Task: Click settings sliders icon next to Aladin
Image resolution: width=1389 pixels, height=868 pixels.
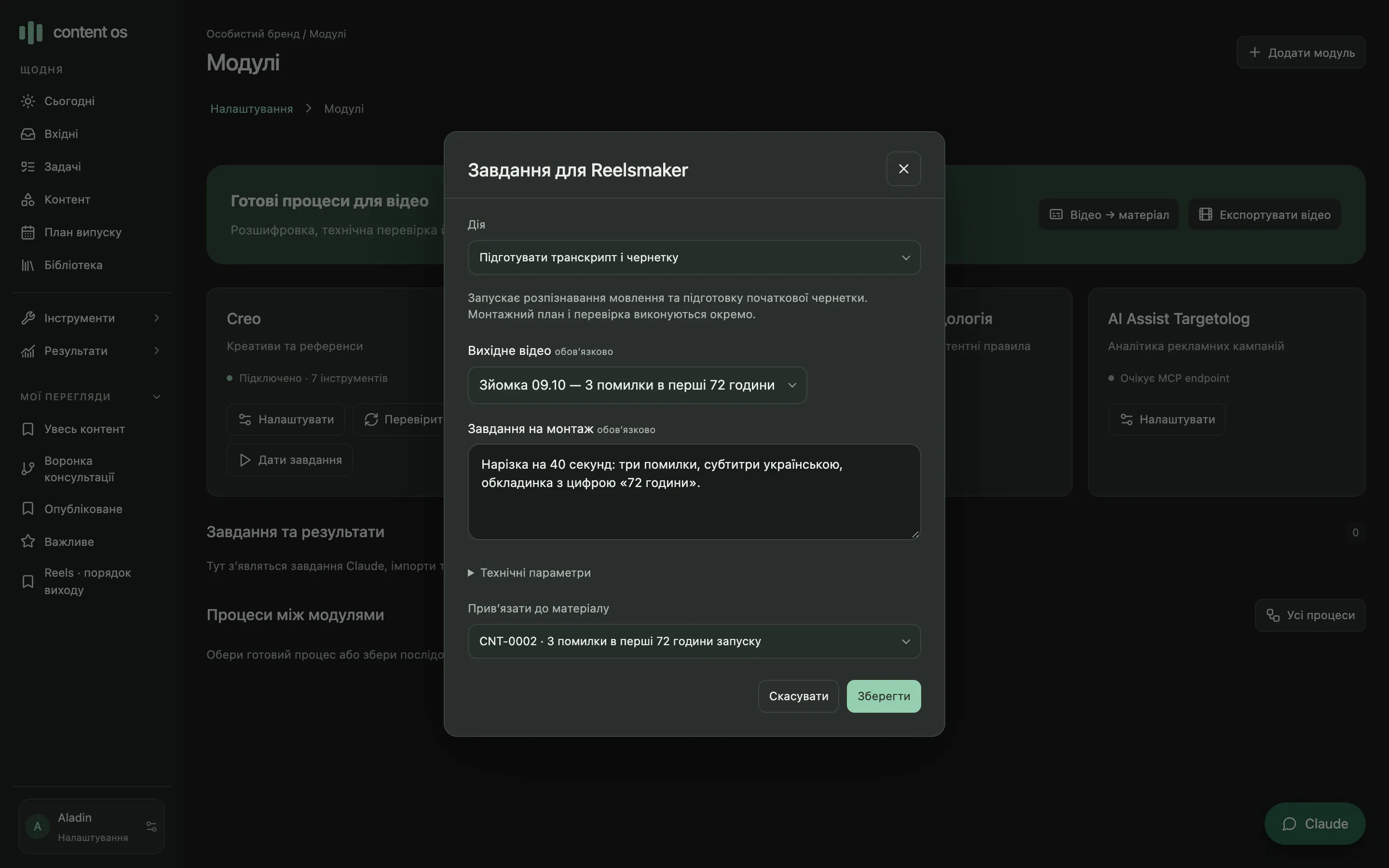Action: pos(151,826)
